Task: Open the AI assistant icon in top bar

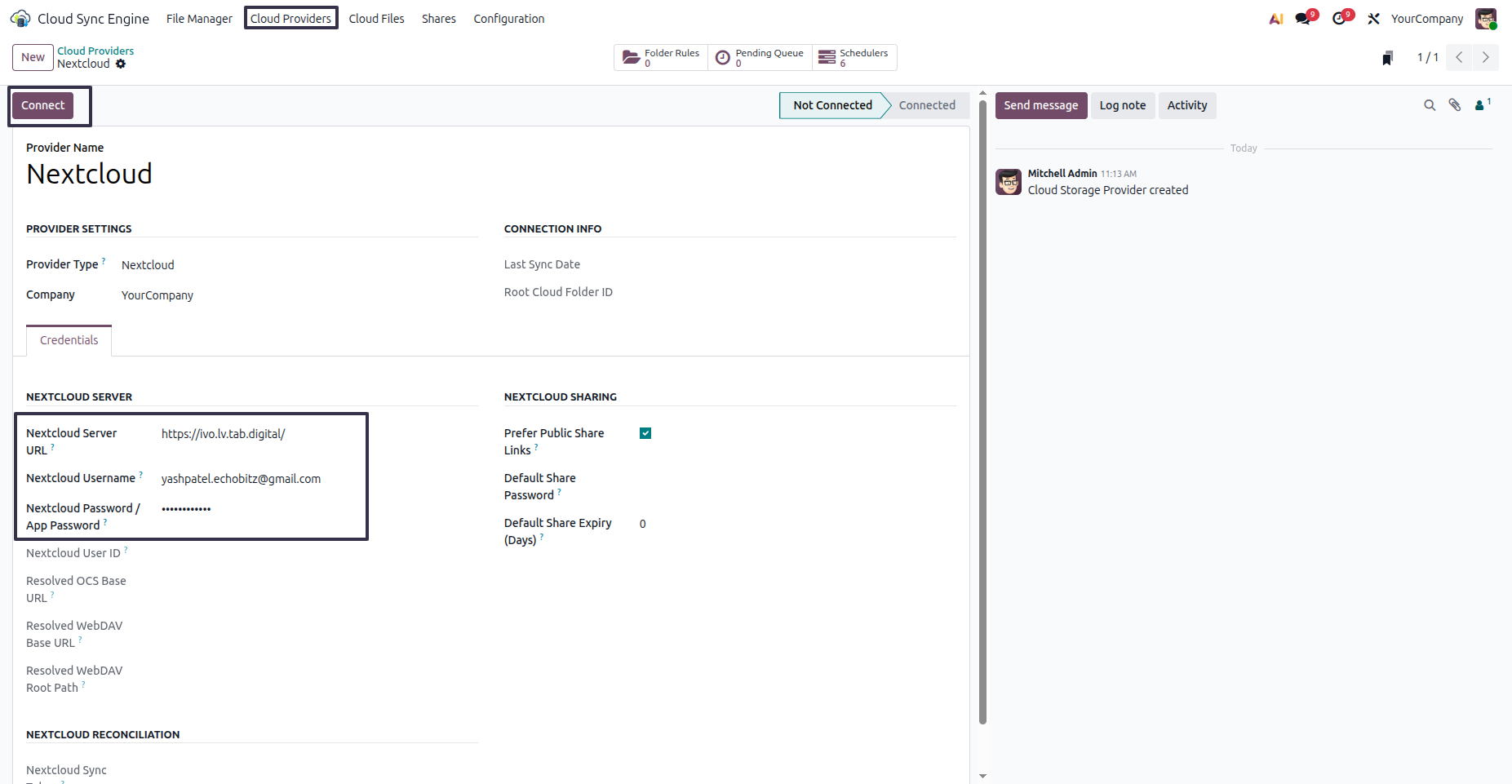Action: pos(1276,19)
